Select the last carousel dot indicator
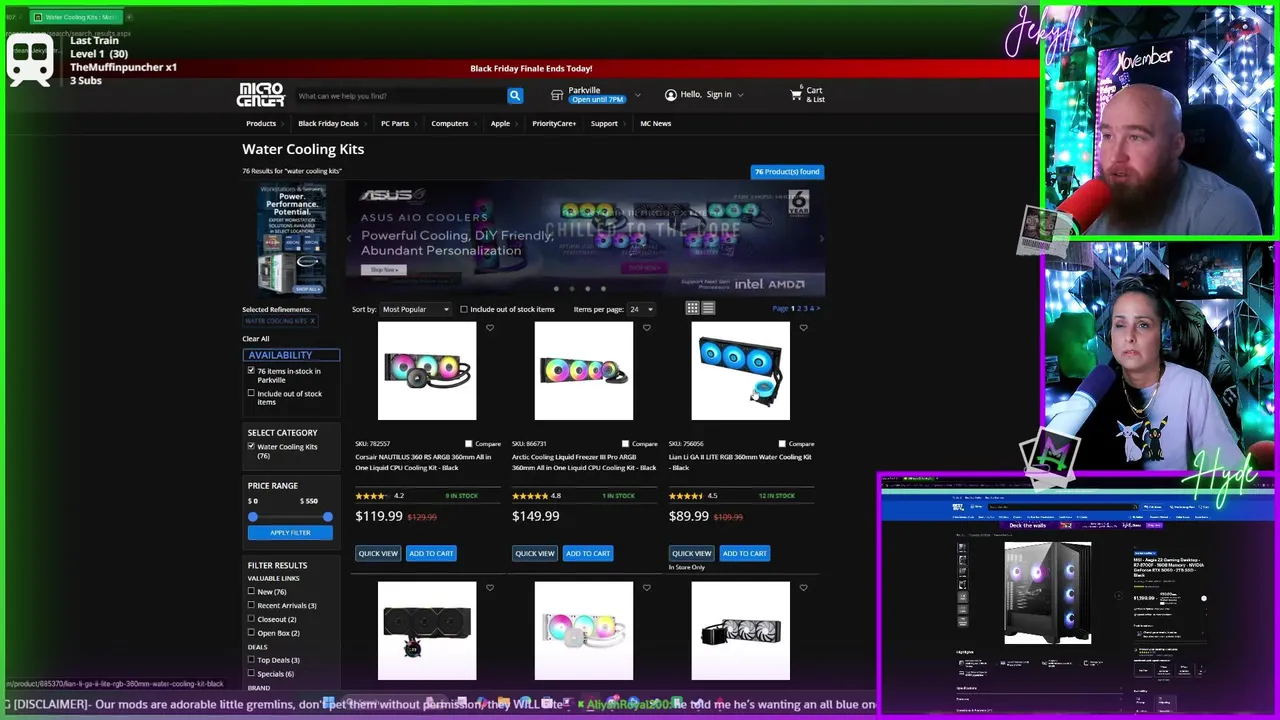1280x720 pixels. click(x=603, y=289)
